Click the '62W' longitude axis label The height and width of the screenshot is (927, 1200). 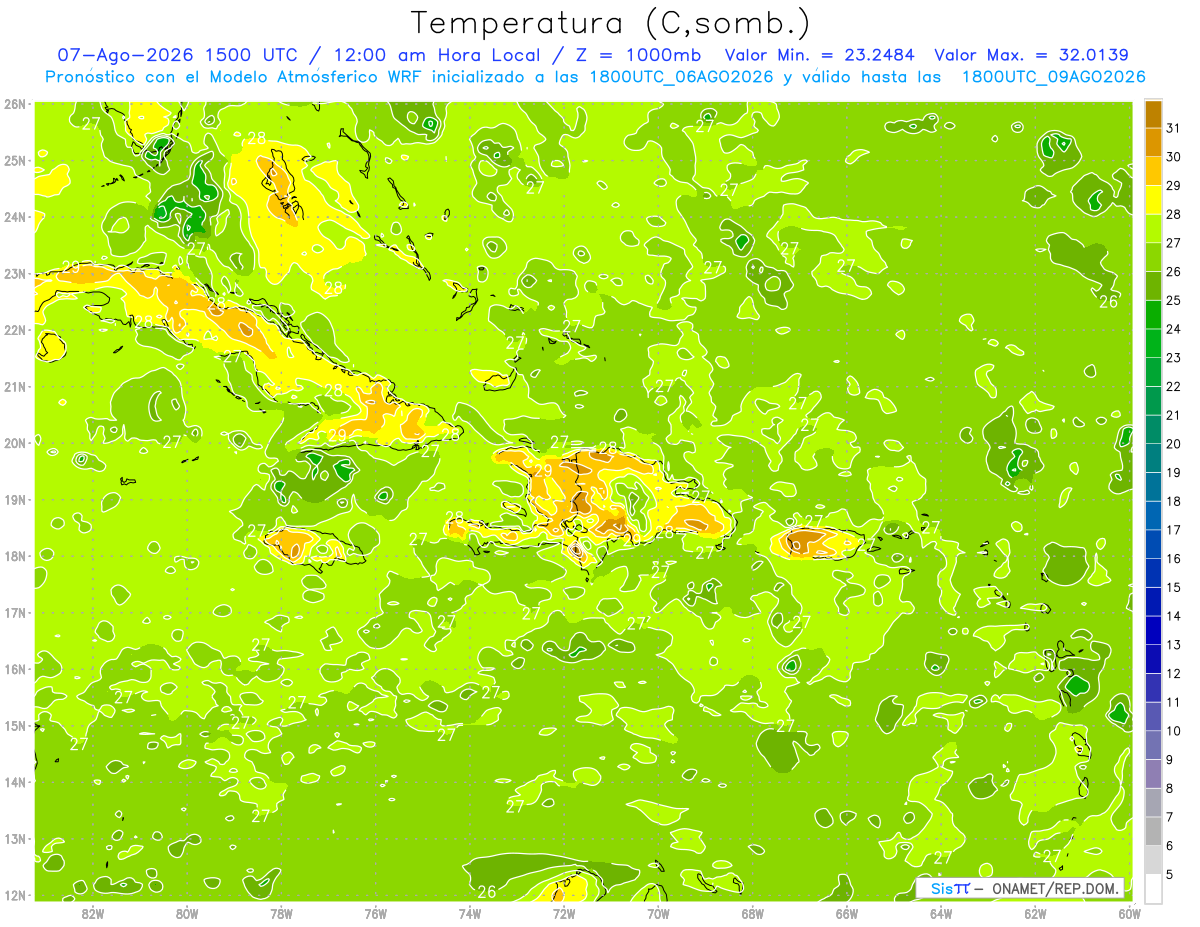[x=1035, y=913]
